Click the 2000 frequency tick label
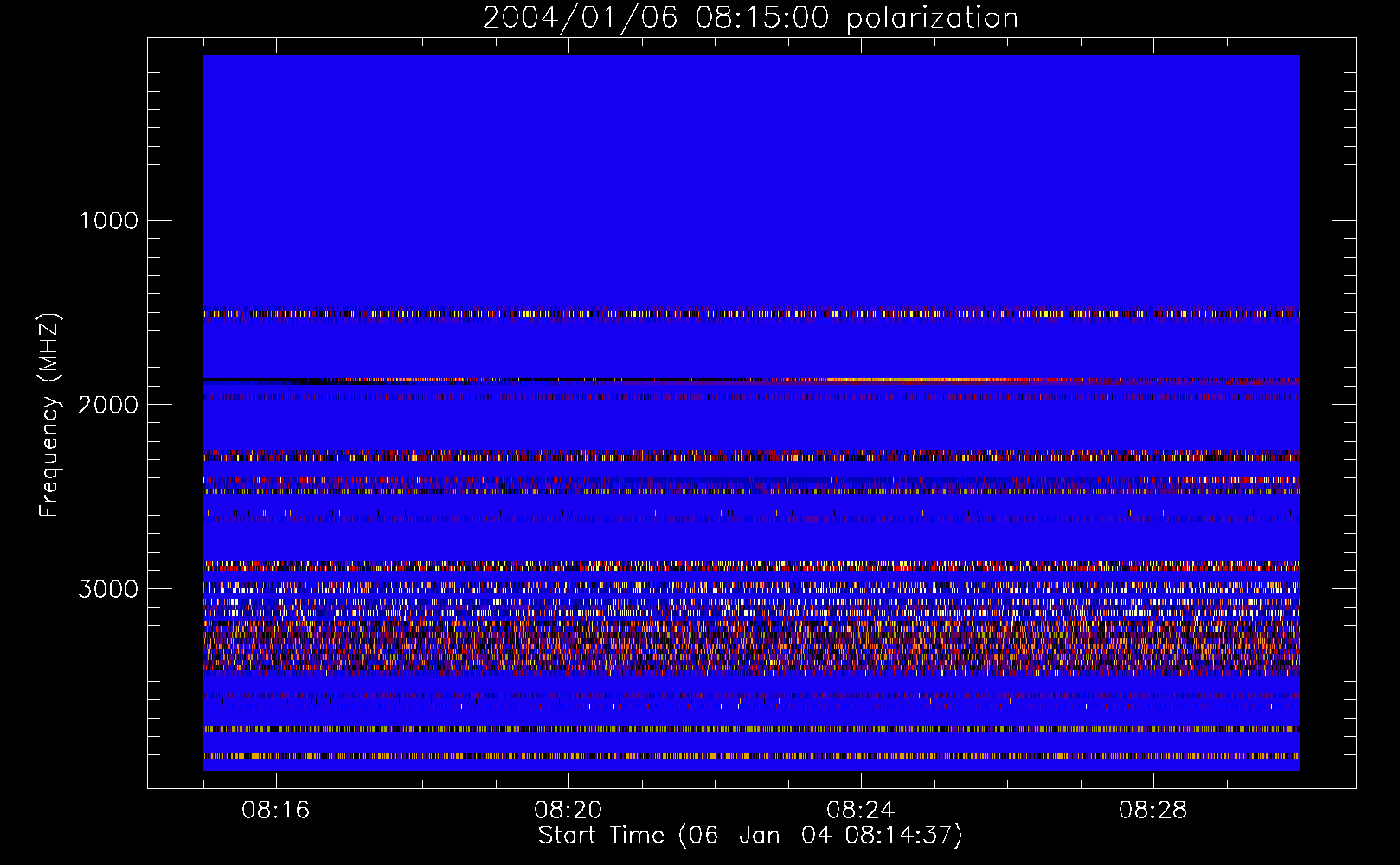The image size is (1400, 865). tap(108, 405)
